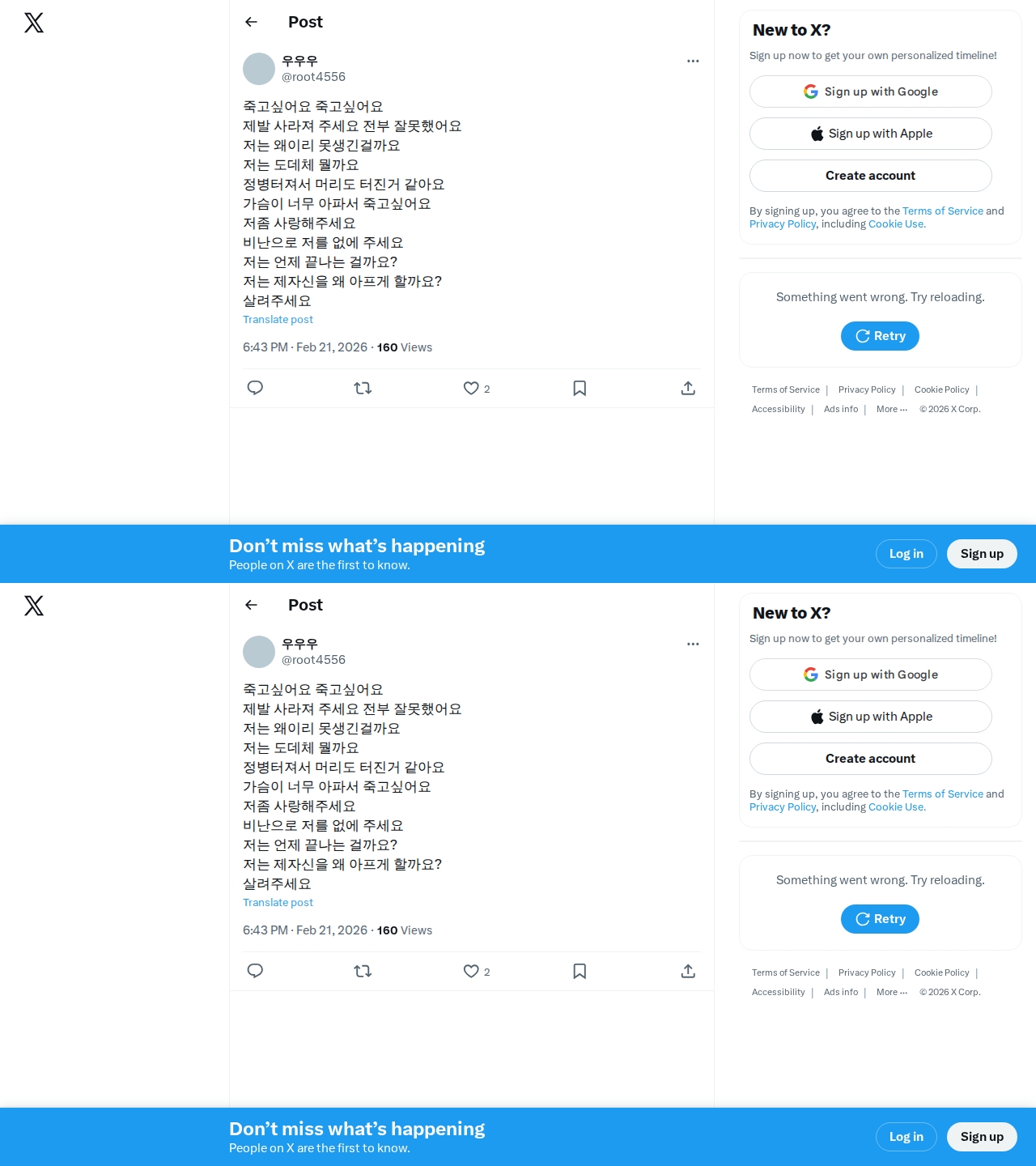Open the three-dot more menu on the upper post
Viewport: 1036px width, 1166px height.
pos(693,61)
